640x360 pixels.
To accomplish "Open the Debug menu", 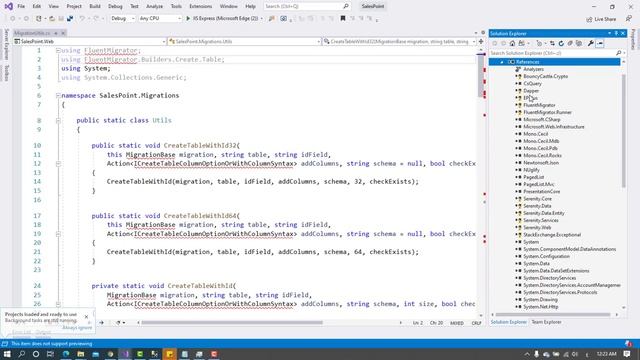I will tap(115, 7).
